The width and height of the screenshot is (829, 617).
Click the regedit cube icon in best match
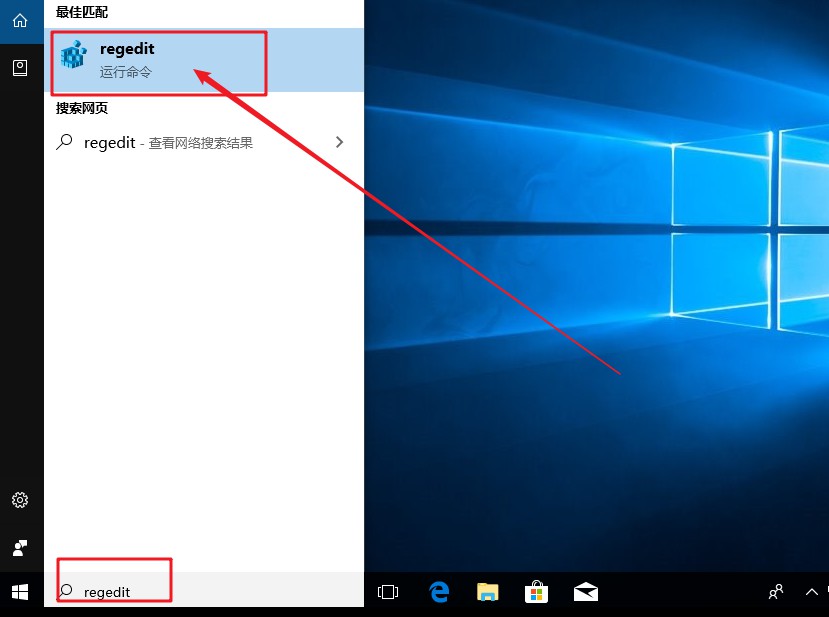[71, 55]
